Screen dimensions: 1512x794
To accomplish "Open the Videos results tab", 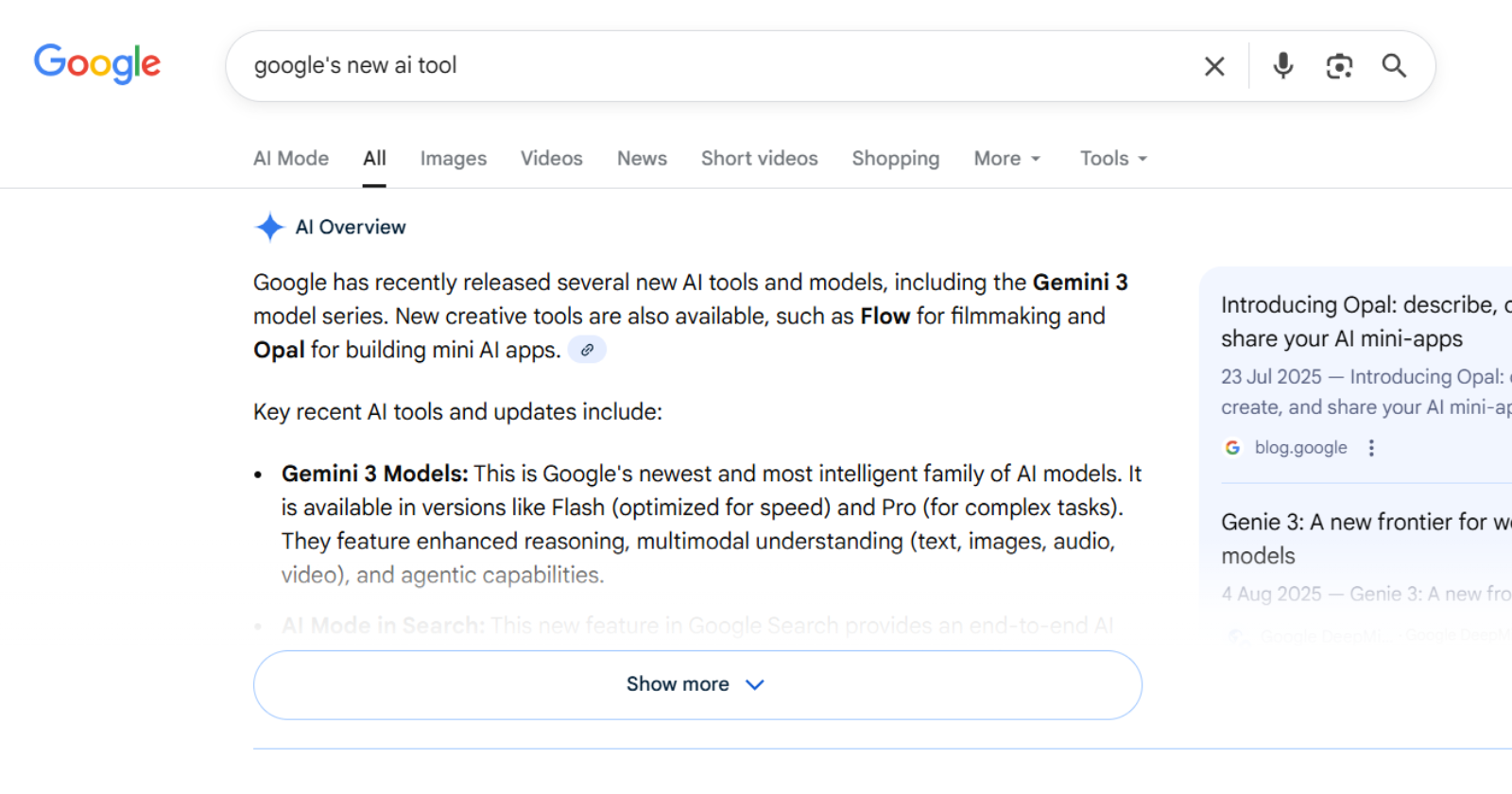I will 552,159.
